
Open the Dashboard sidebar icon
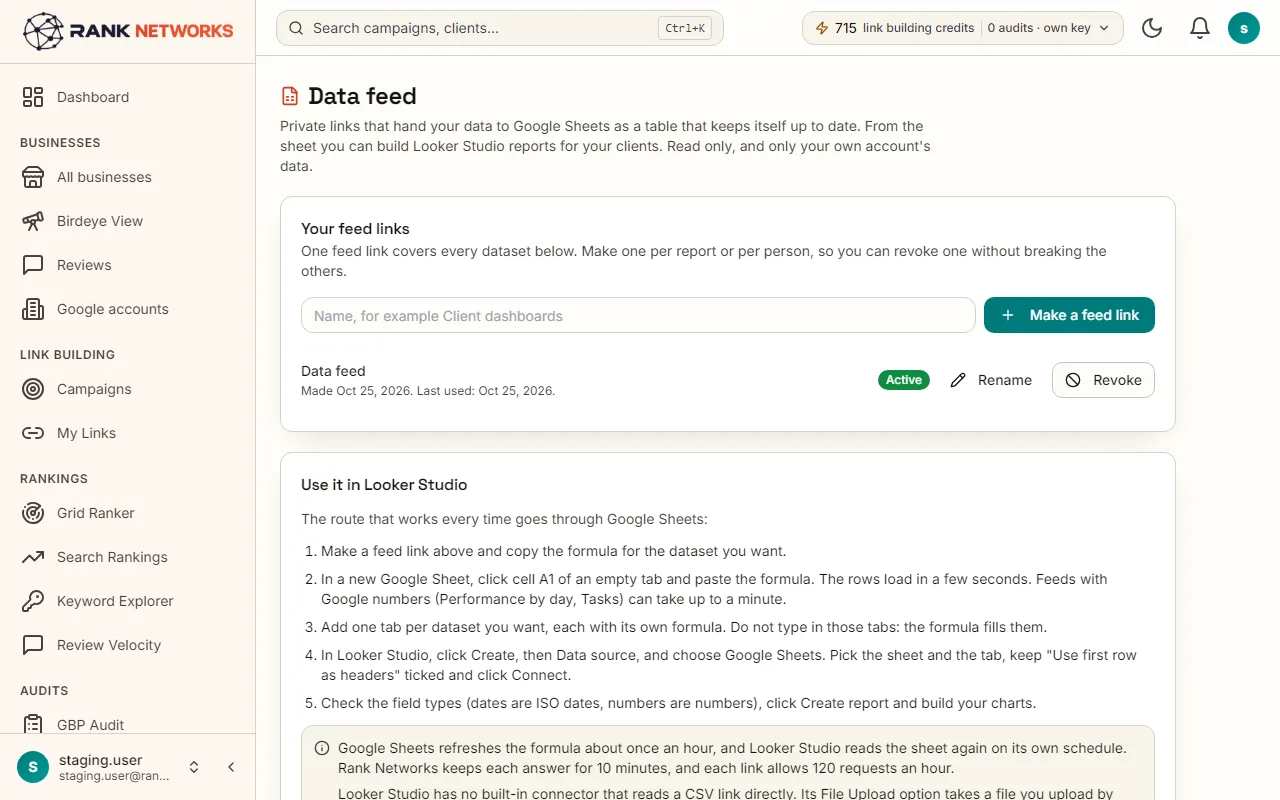33,97
